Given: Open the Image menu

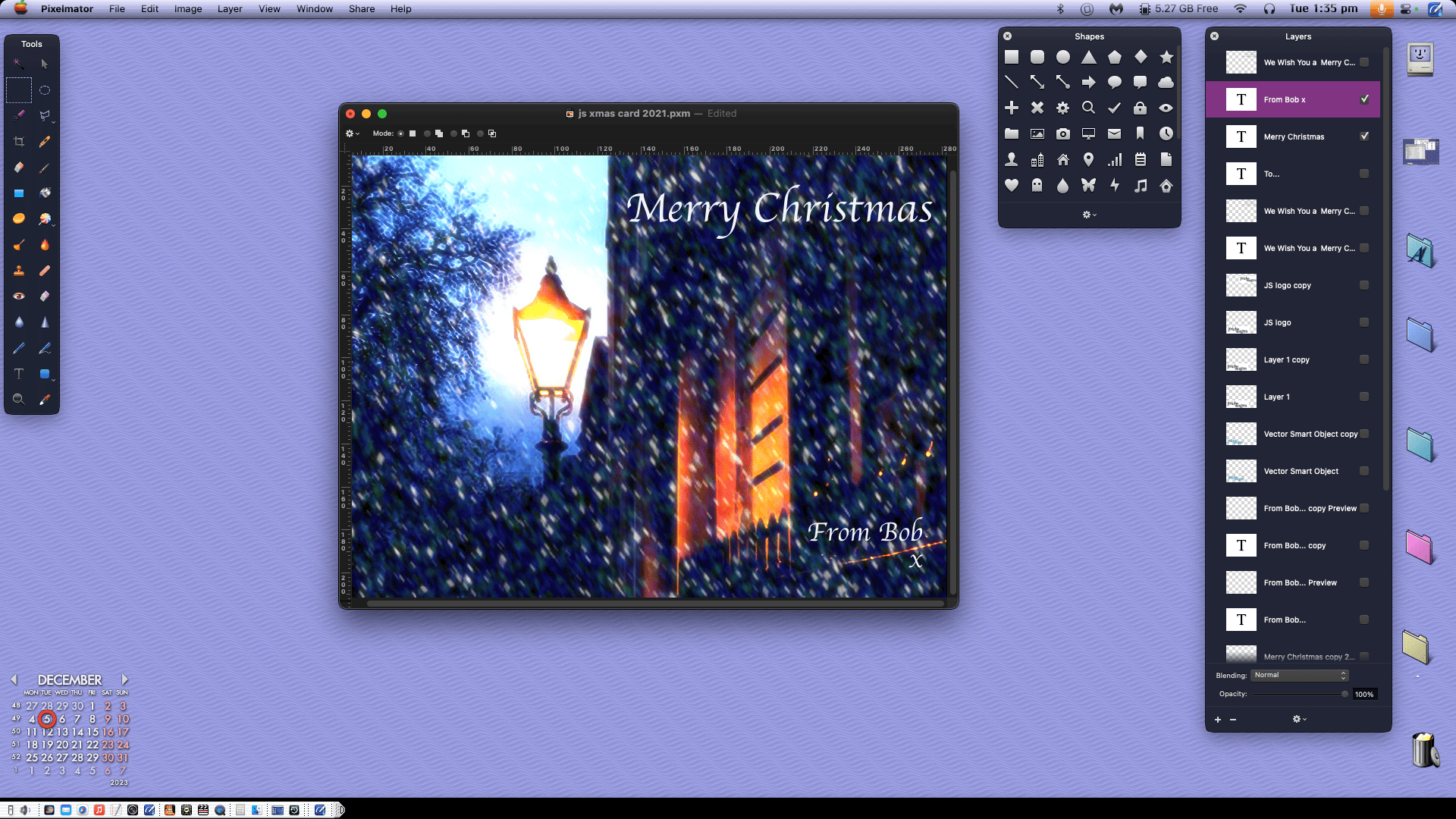Looking at the screenshot, I should click(x=187, y=9).
